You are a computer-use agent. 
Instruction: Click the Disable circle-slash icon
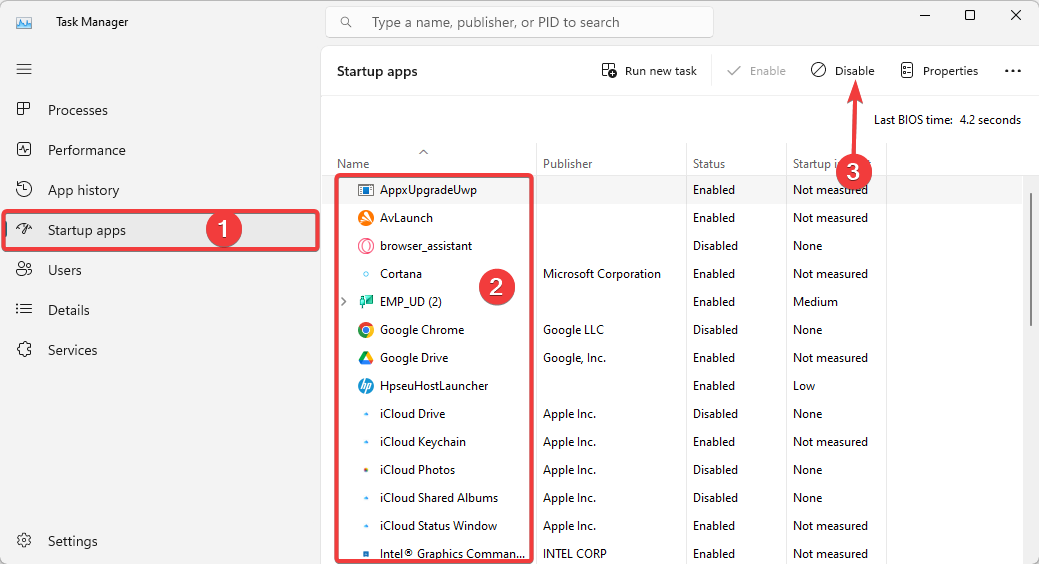point(818,70)
